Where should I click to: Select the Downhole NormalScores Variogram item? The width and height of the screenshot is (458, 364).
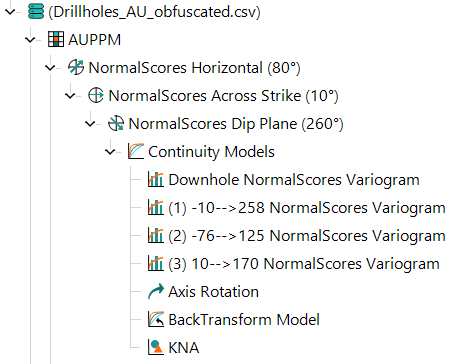(294, 180)
